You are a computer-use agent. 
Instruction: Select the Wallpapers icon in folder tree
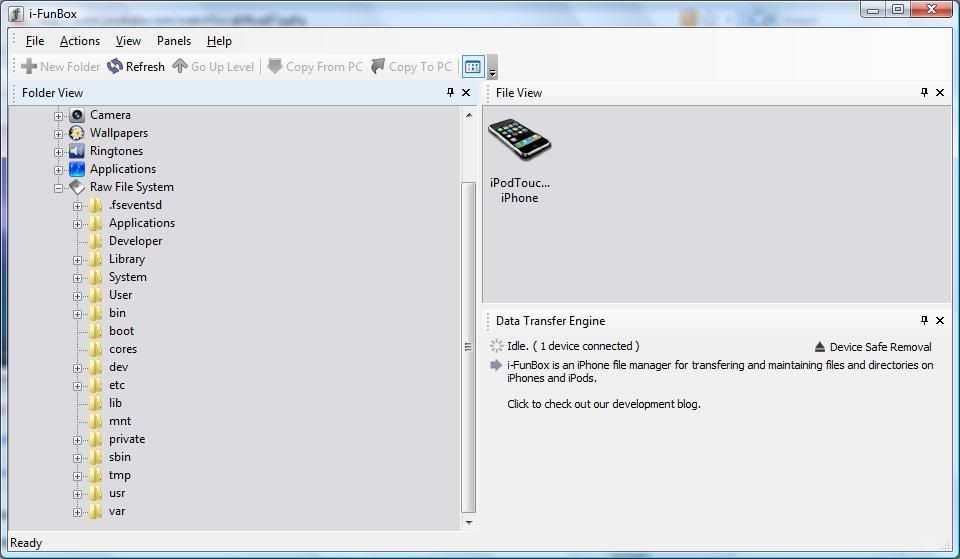(77, 133)
